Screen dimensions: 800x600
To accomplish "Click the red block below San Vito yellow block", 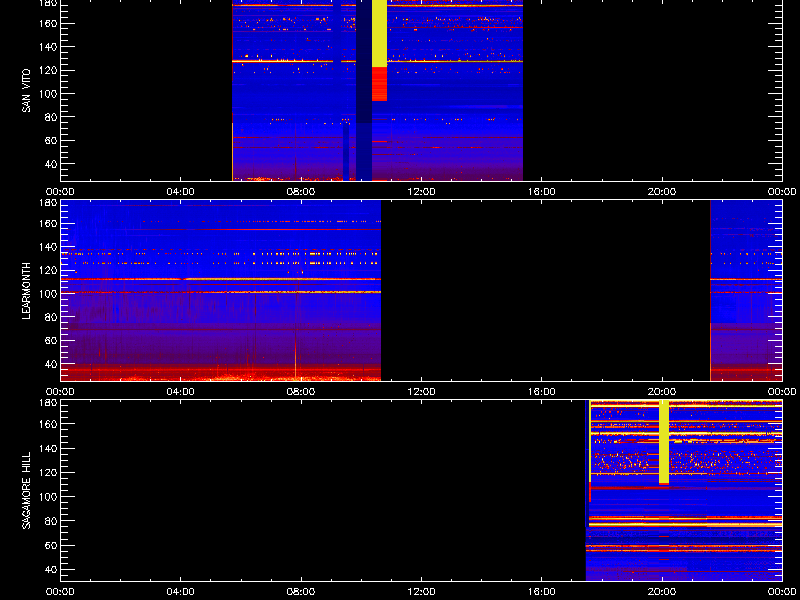I will (379, 84).
